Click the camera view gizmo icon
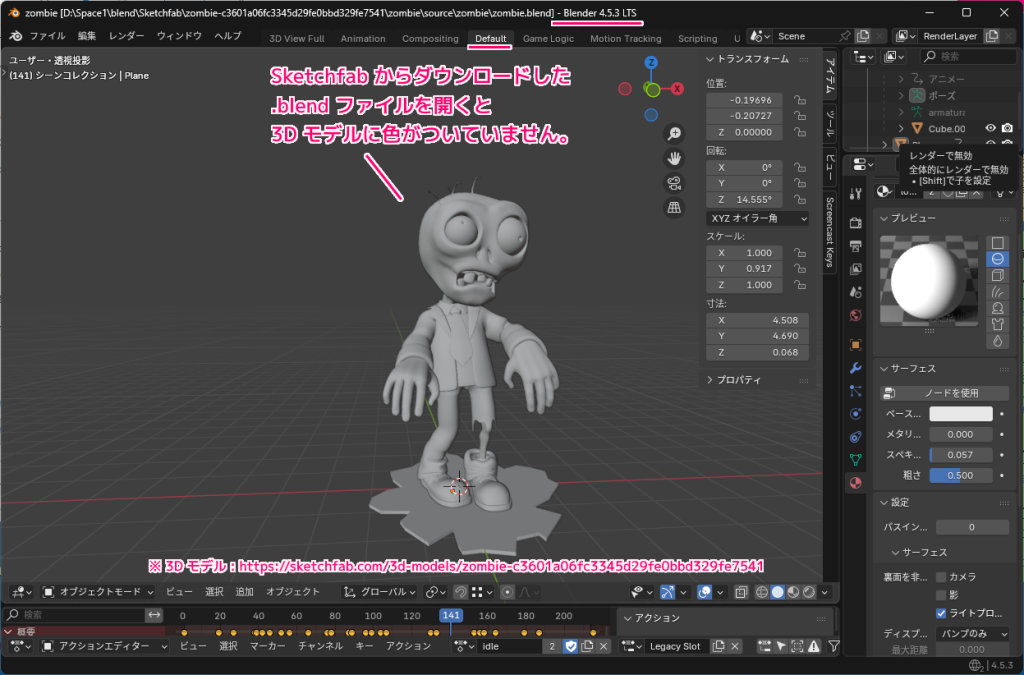 675,183
